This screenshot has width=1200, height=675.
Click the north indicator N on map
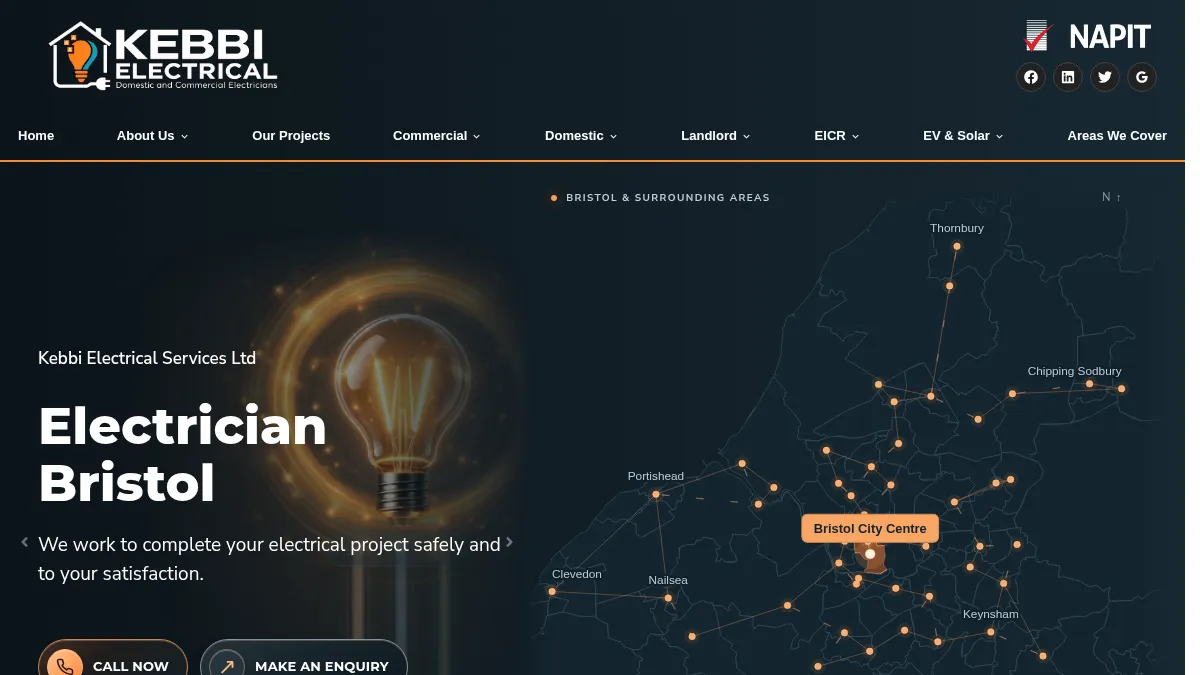click(x=1111, y=197)
